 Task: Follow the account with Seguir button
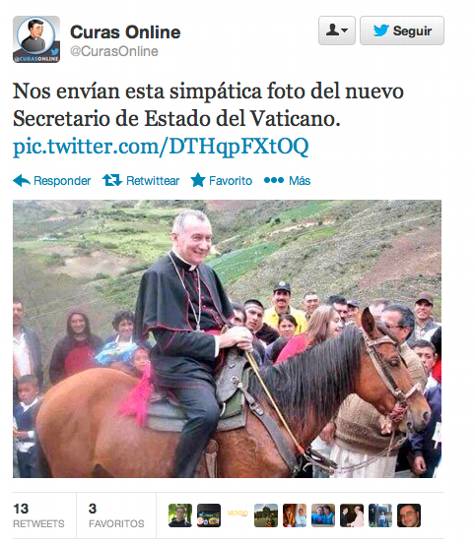(x=402, y=31)
